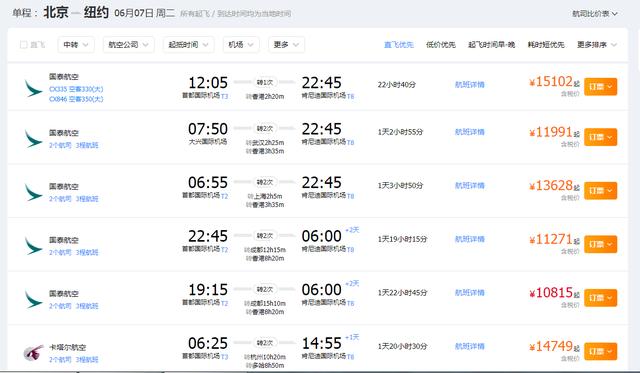Click 3程航班 link on the 07:50 flight
The width and height of the screenshot is (640, 373).
(87, 145)
